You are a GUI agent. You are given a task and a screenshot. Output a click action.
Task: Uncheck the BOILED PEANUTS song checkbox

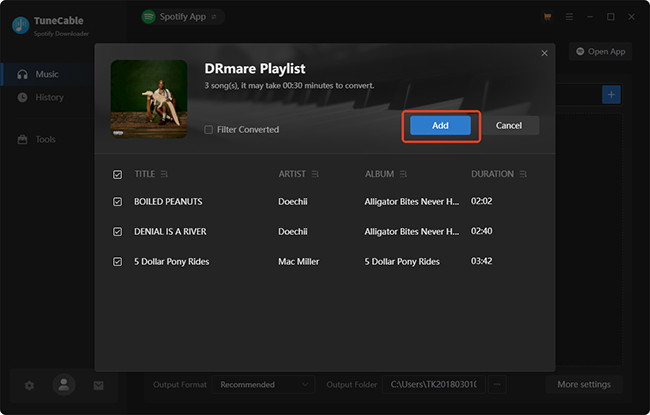118,201
